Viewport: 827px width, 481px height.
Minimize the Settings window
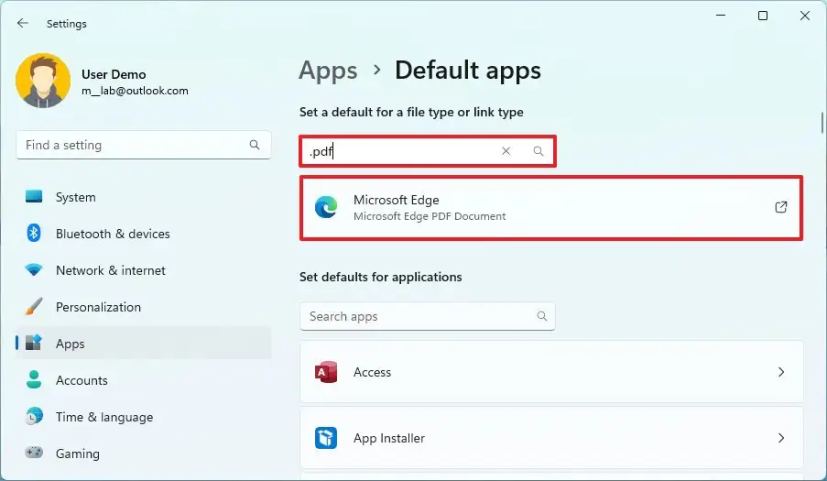(x=720, y=15)
